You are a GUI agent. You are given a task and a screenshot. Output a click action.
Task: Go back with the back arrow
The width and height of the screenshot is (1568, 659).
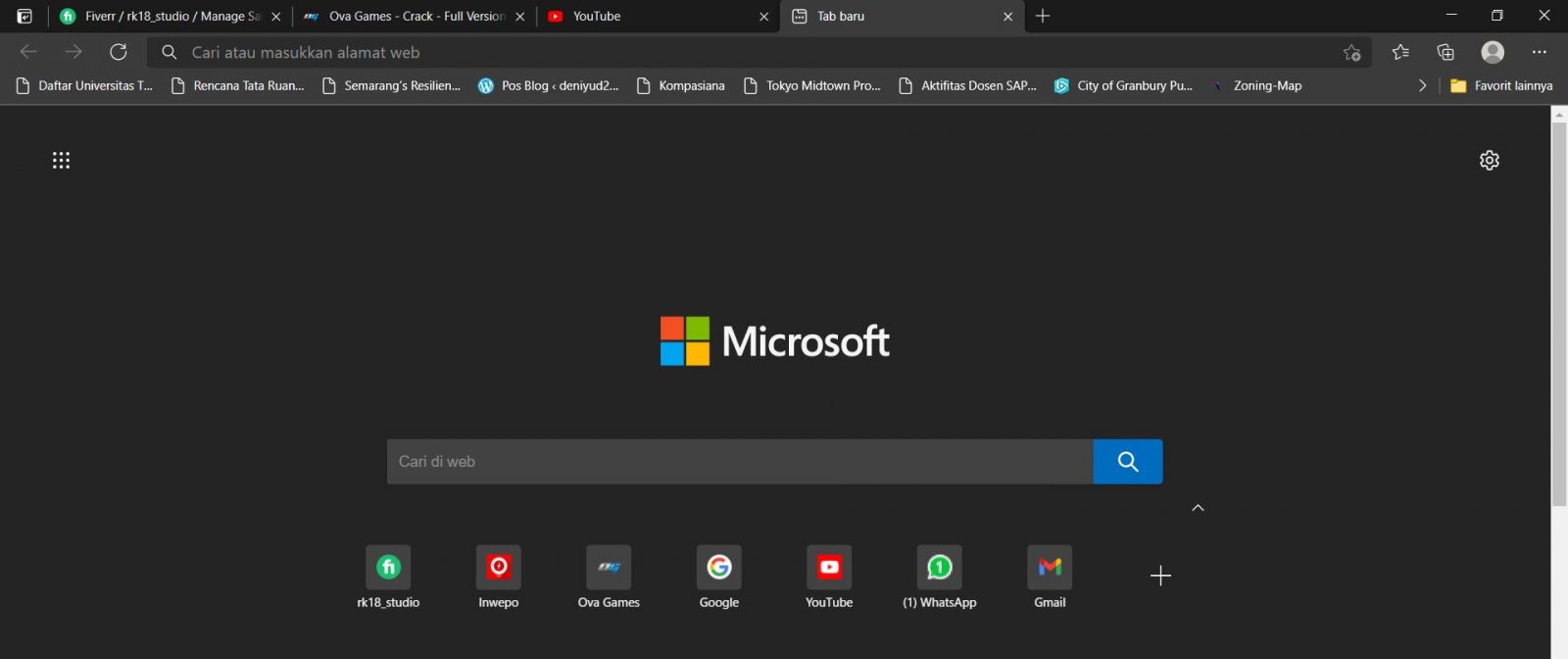[28, 52]
